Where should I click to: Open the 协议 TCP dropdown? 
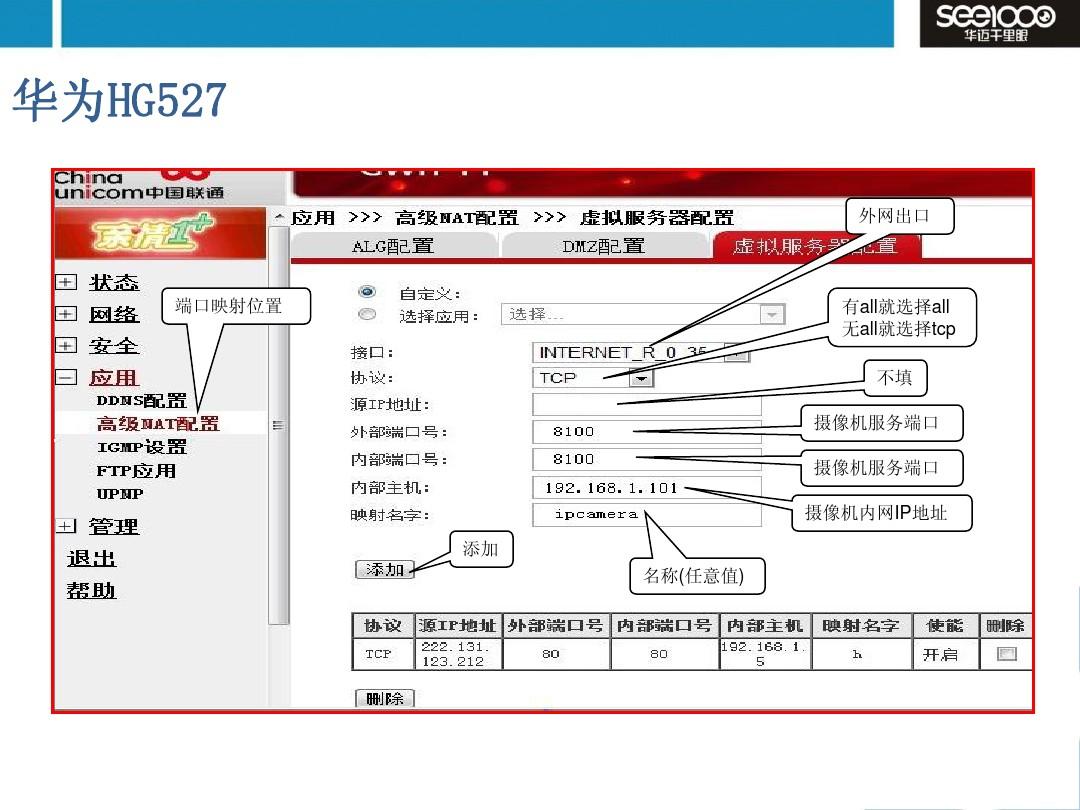(641, 378)
